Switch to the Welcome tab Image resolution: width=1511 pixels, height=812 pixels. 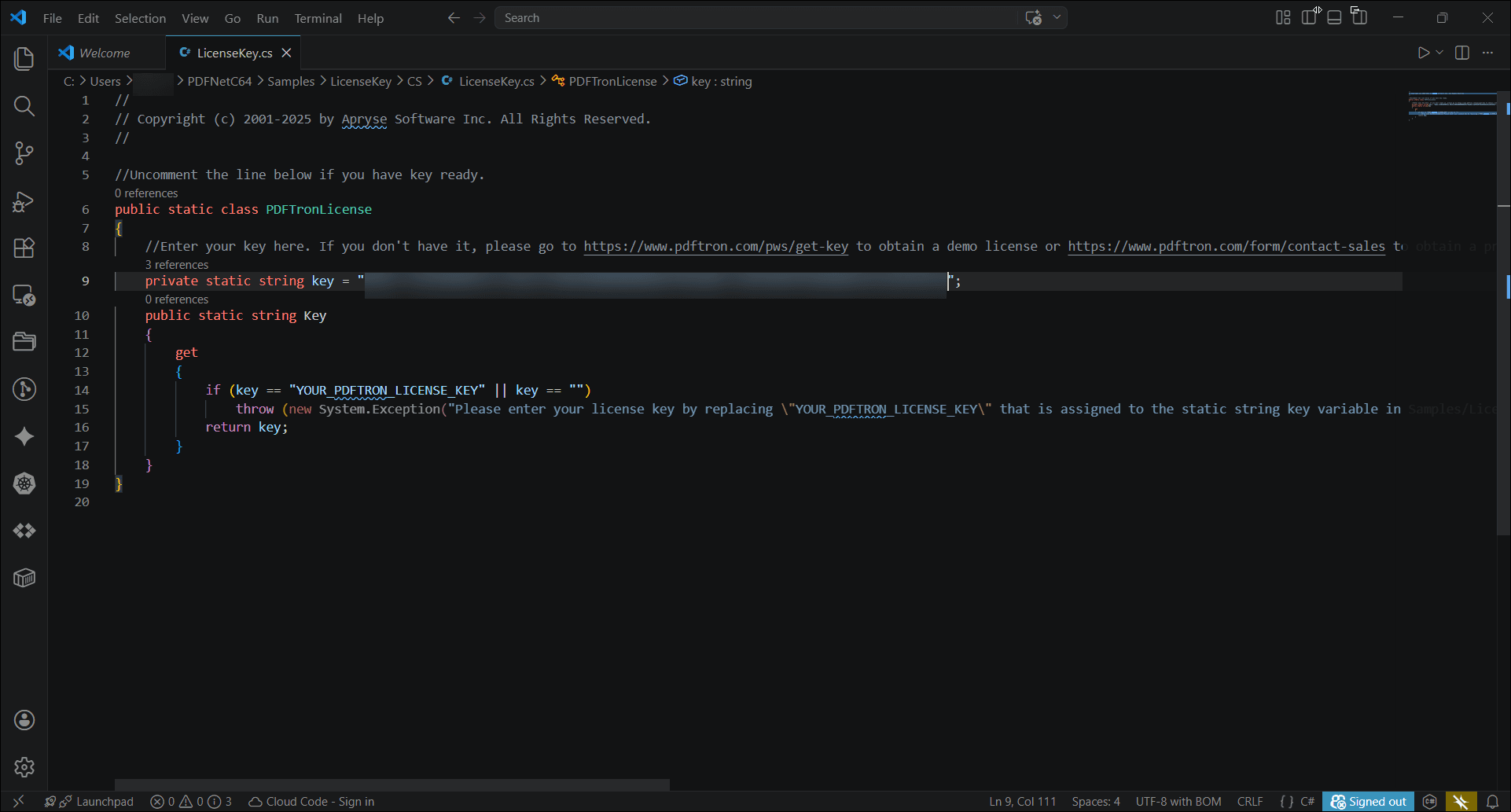(105, 53)
